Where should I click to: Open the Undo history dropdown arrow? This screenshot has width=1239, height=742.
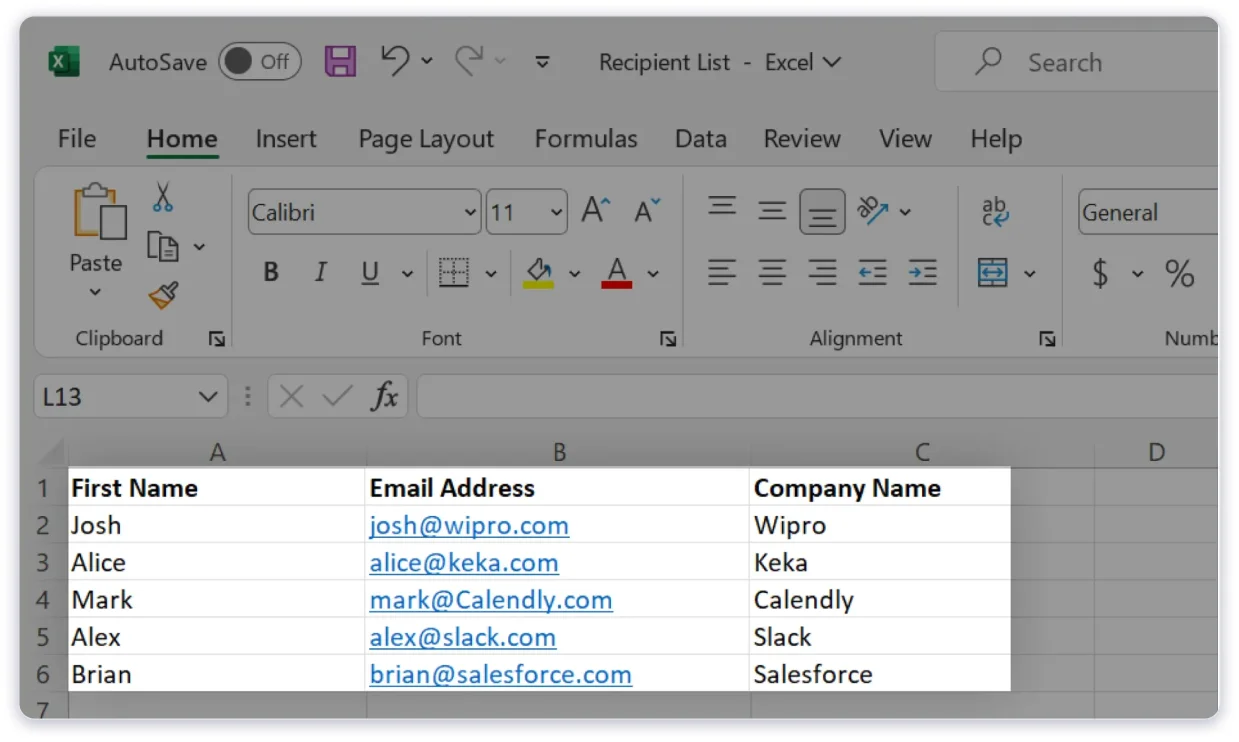click(427, 62)
